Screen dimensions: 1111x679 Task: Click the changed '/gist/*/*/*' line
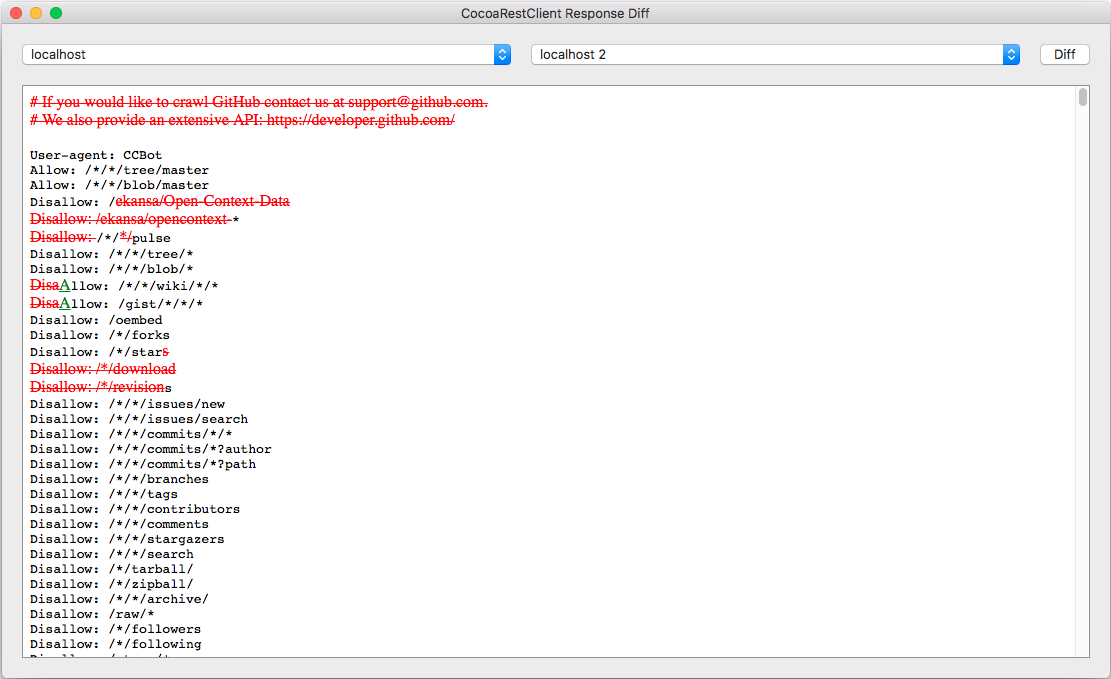pos(116,303)
